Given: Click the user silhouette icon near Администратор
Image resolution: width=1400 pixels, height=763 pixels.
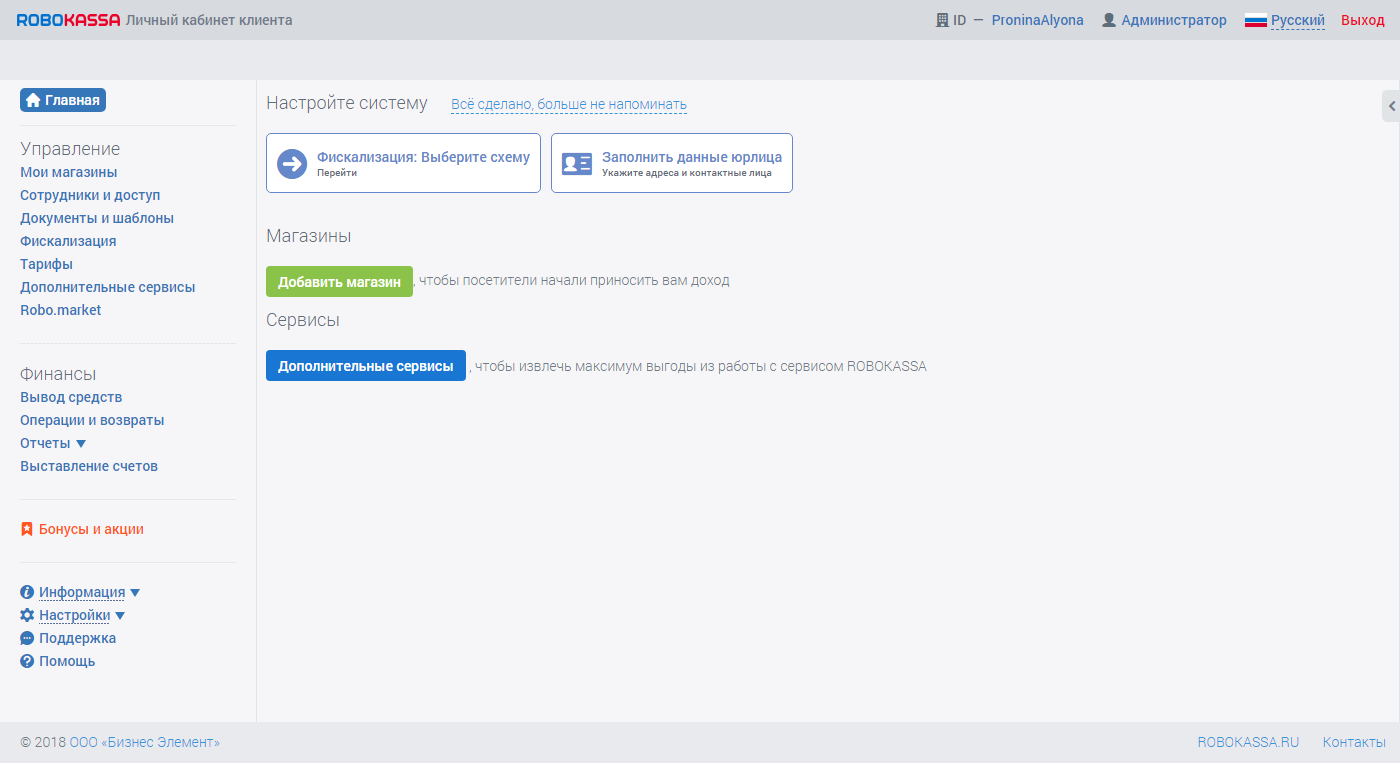Looking at the screenshot, I should point(1108,20).
